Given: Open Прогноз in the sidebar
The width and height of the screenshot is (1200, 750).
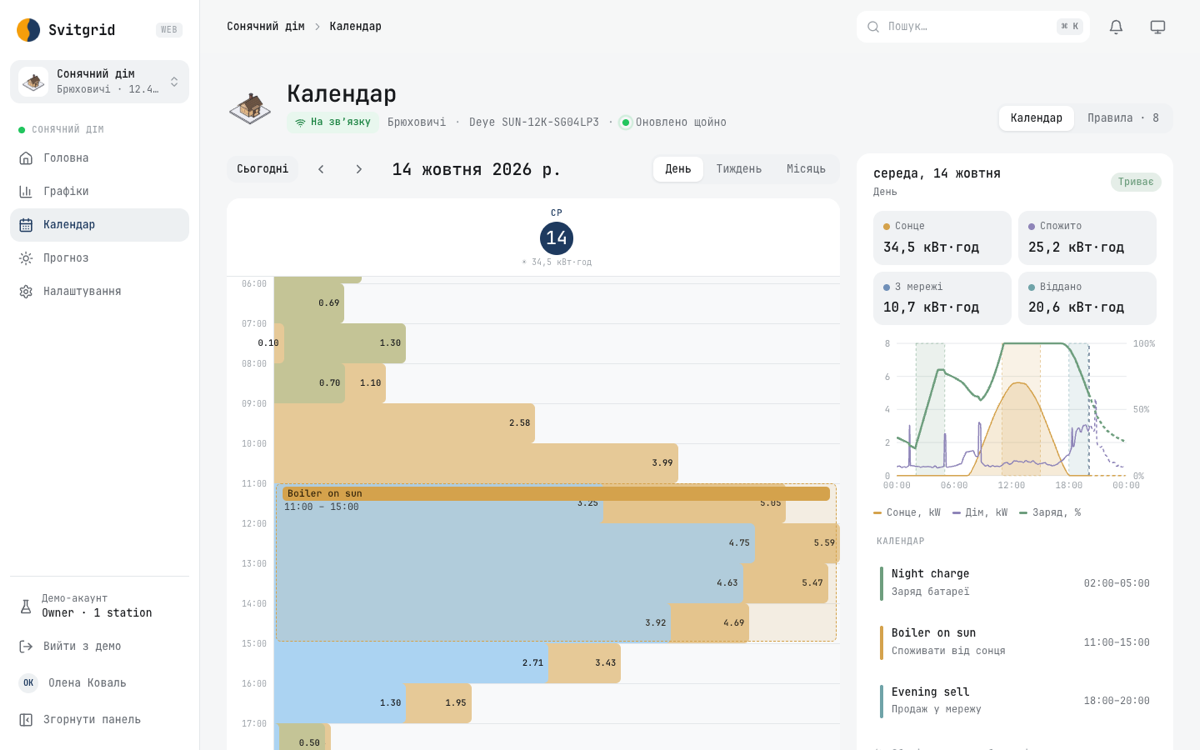Looking at the screenshot, I should point(99,258).
